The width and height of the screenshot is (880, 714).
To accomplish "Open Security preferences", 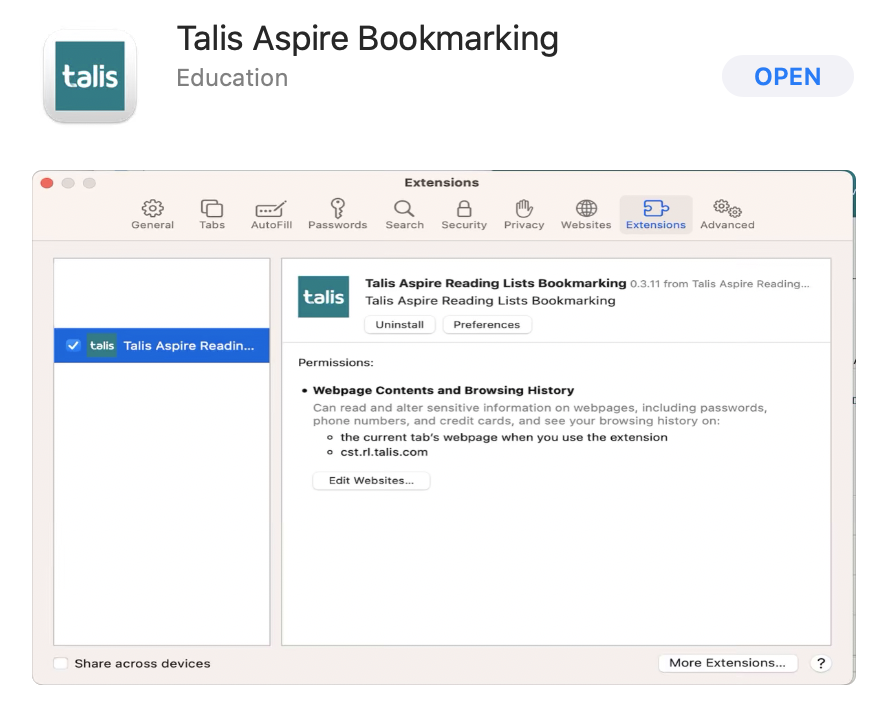I will tap(463, 210).
